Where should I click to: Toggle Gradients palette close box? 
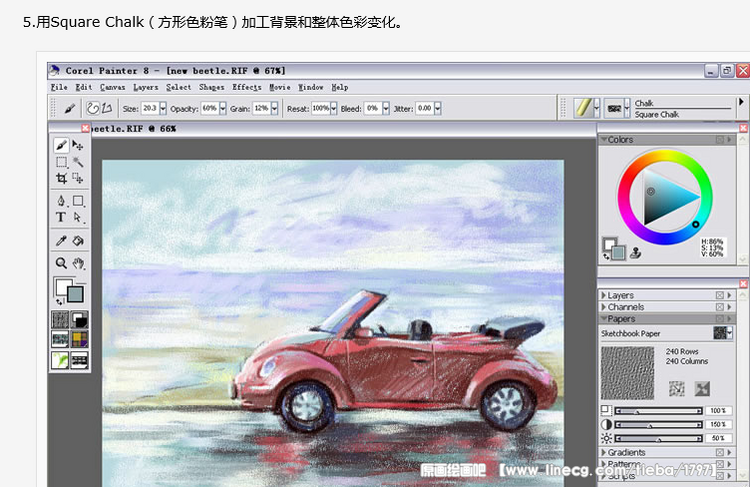pos(719,452)
